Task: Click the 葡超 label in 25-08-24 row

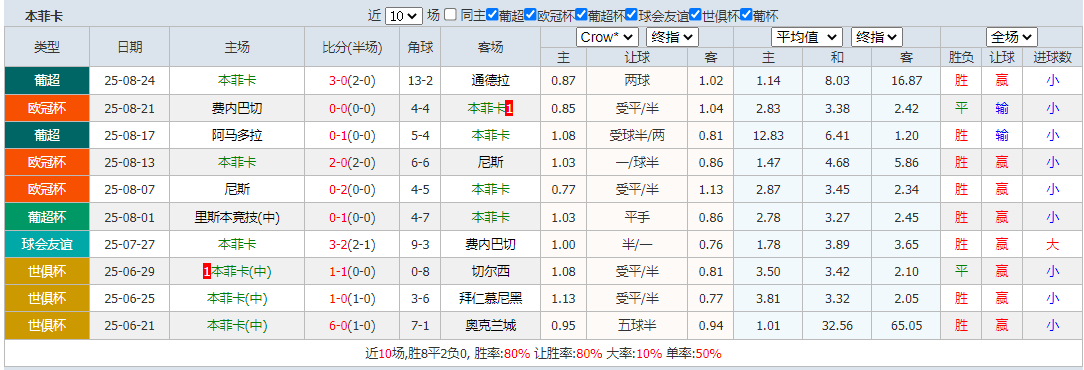Action: pyautogui.click(x=47, y=81)
